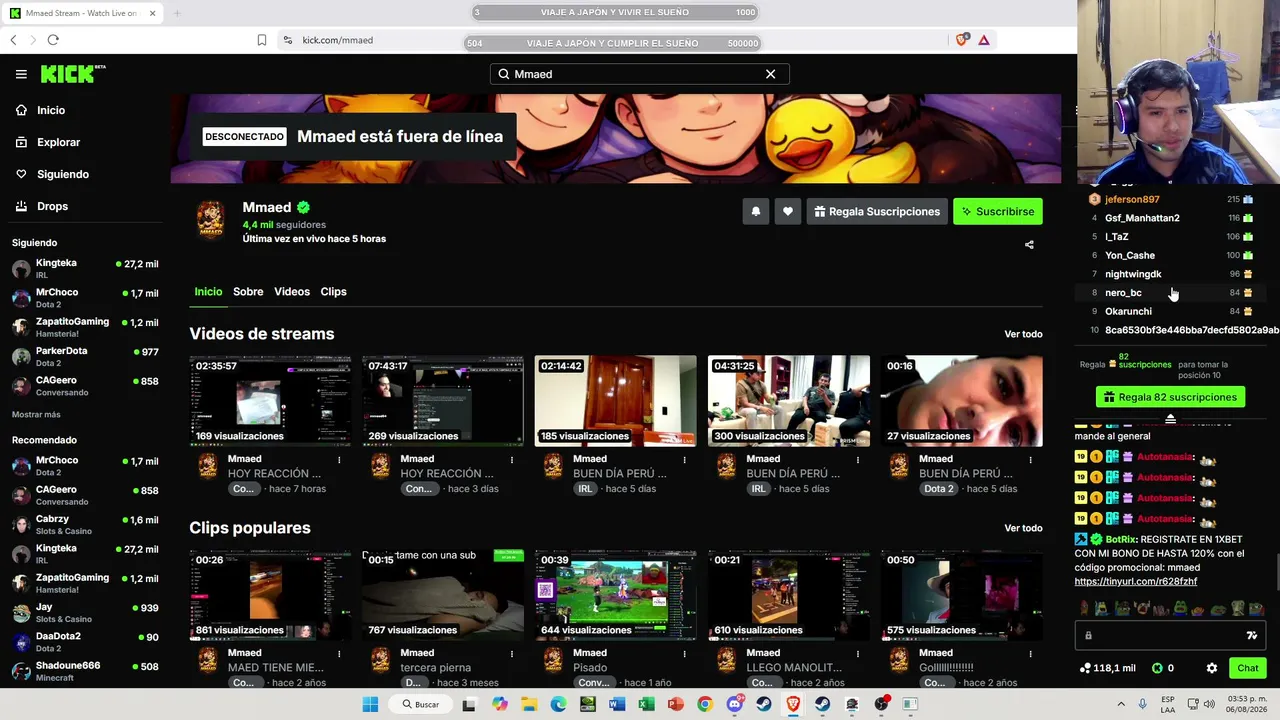The width and height of the screenshot is (1280, 720).
Task: Open Shadoune666 in the recommended list
Action: (x=84, y=671)
